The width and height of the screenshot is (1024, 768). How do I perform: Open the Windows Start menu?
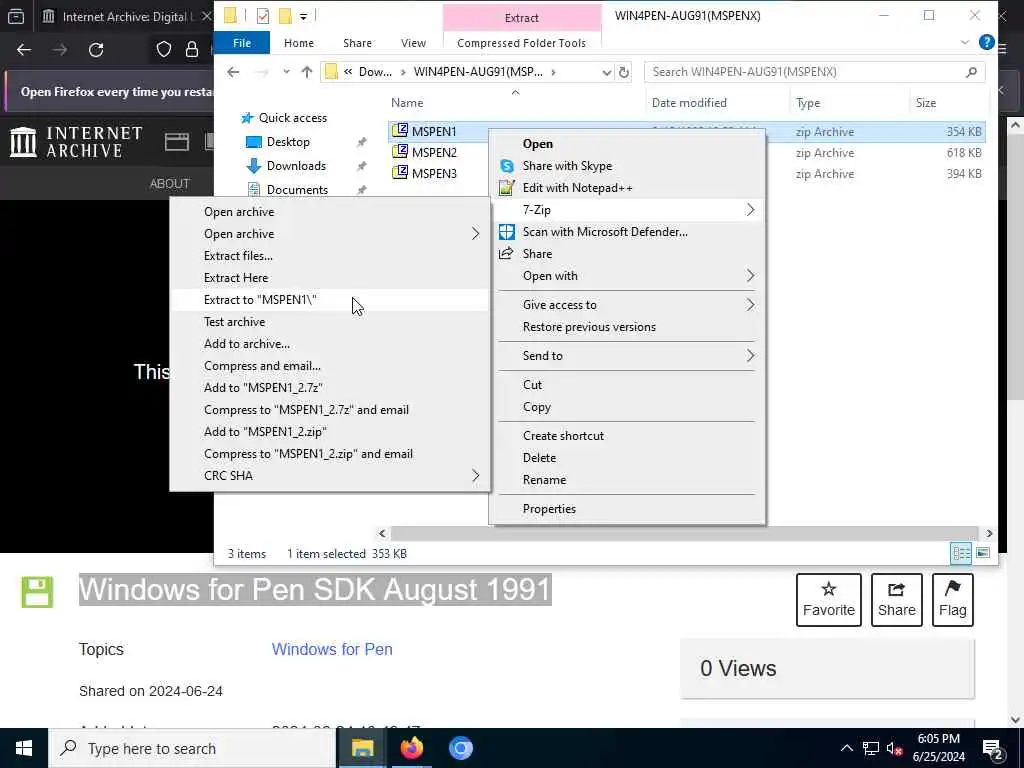pos(24,748)
